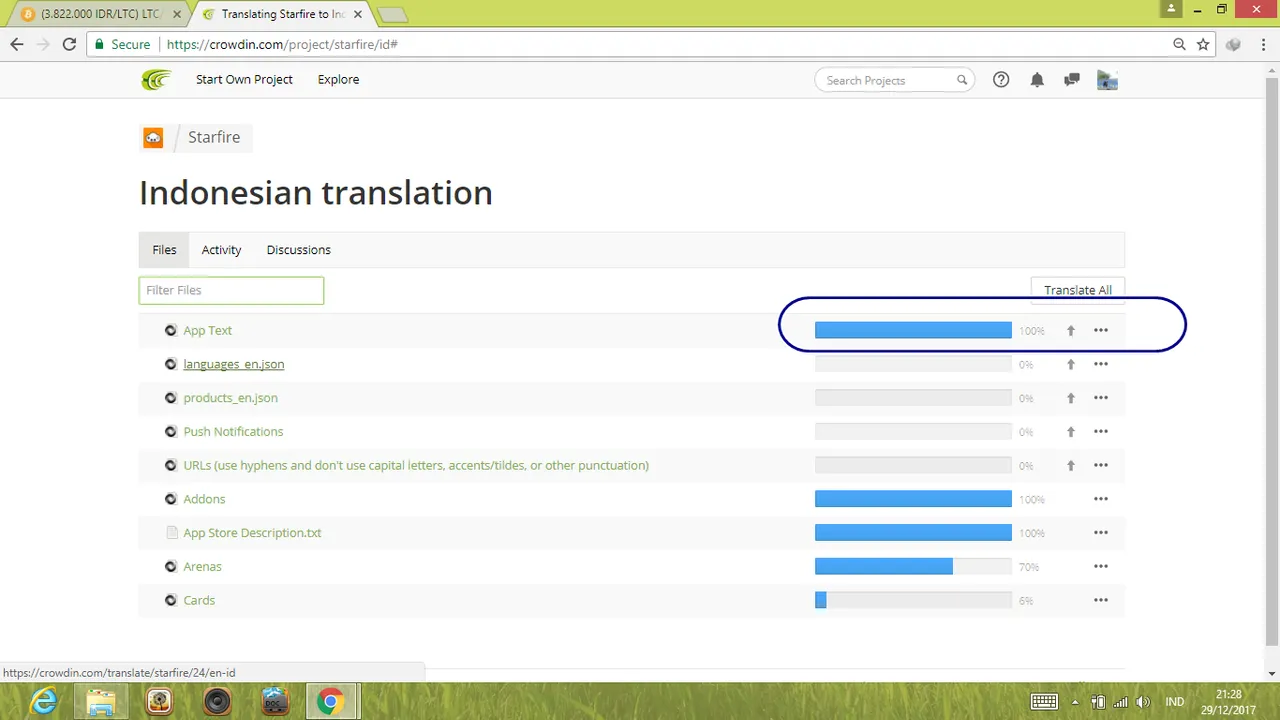The image size is (1280, 720).
Task: Open more options for Arenas row
Action: (1101, 566)
